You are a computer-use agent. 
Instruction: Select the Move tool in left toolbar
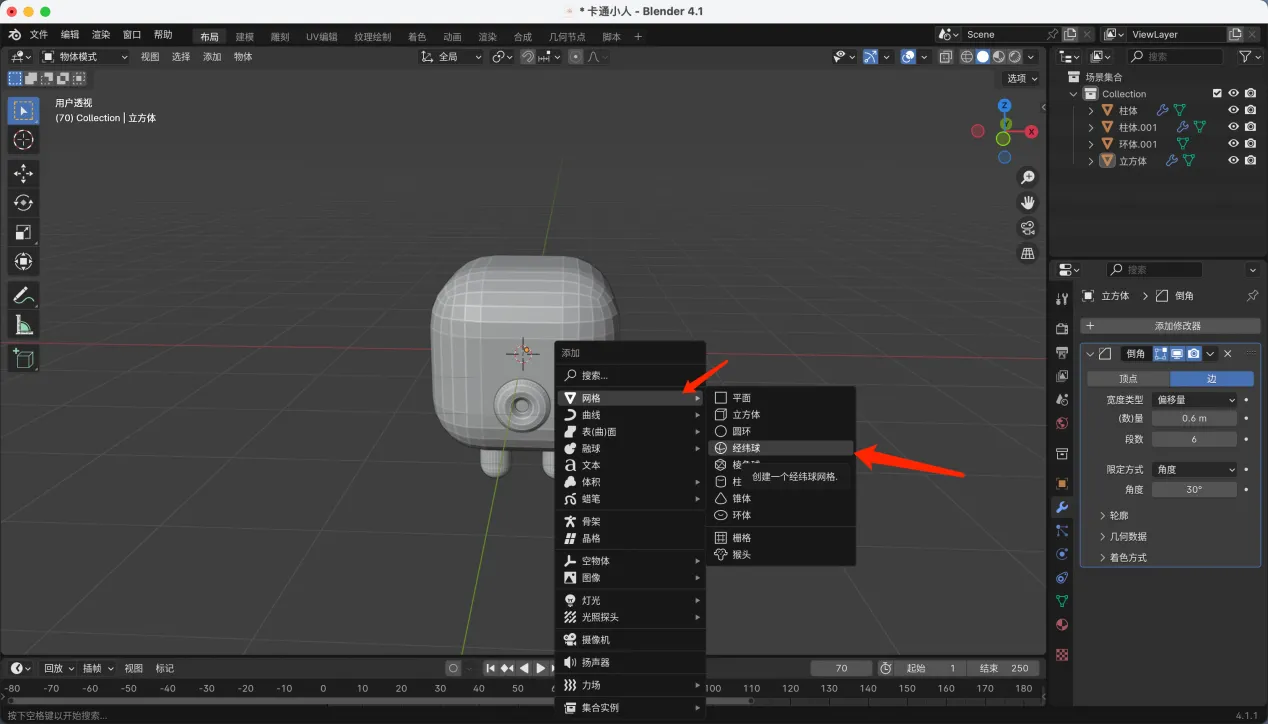(x=23, y=173)
